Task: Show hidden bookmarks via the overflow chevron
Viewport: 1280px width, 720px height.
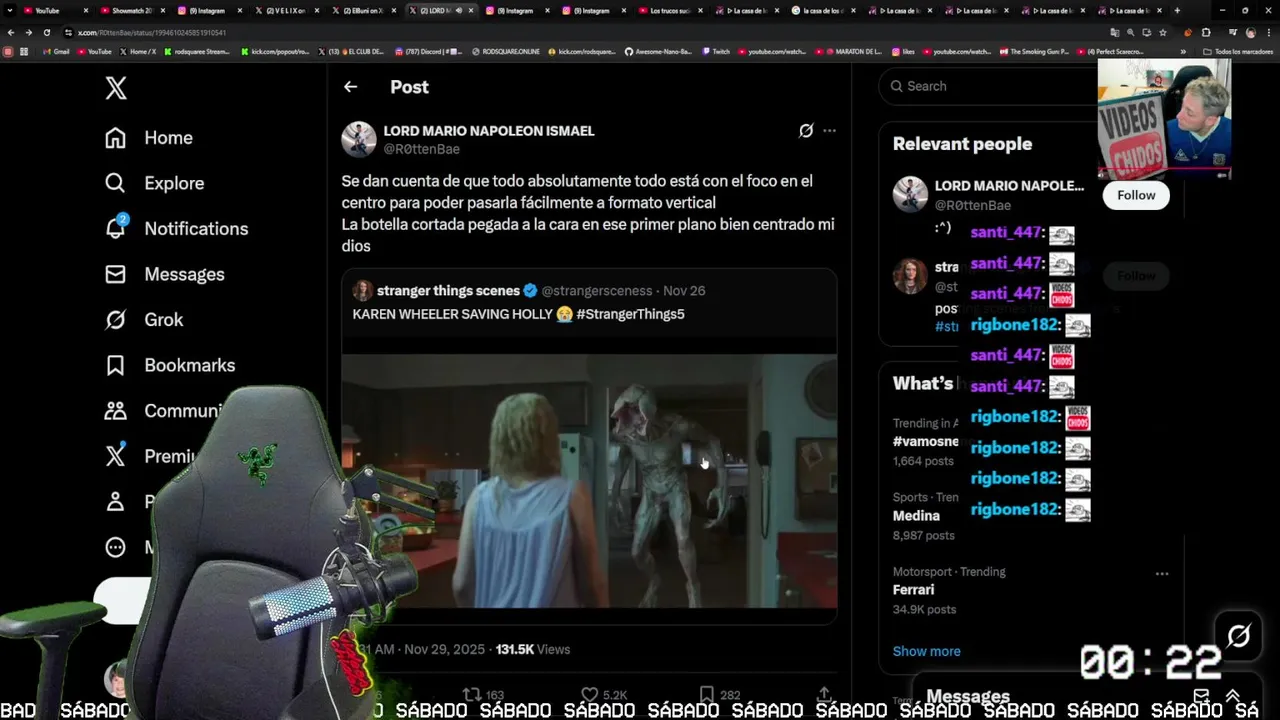Action: point(1183,51)
